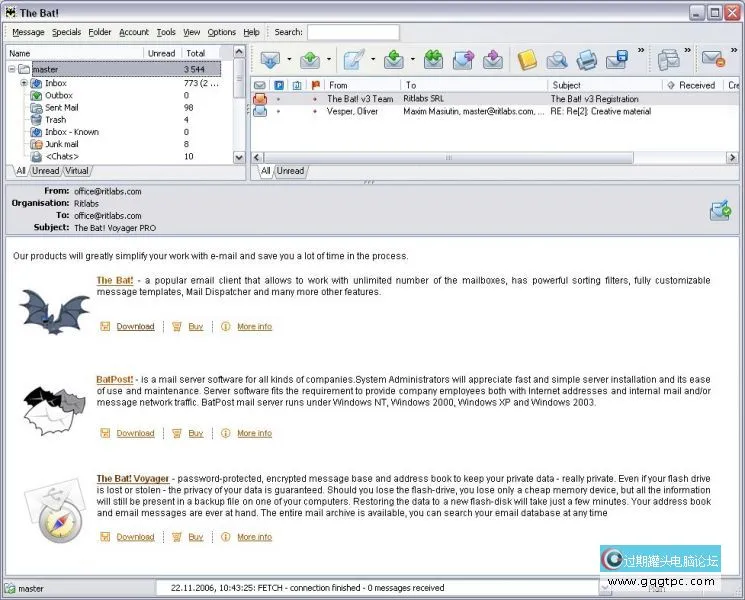Click the Delete message envelope icon
This screenshot has height=600, width=745.
(714, 59)
